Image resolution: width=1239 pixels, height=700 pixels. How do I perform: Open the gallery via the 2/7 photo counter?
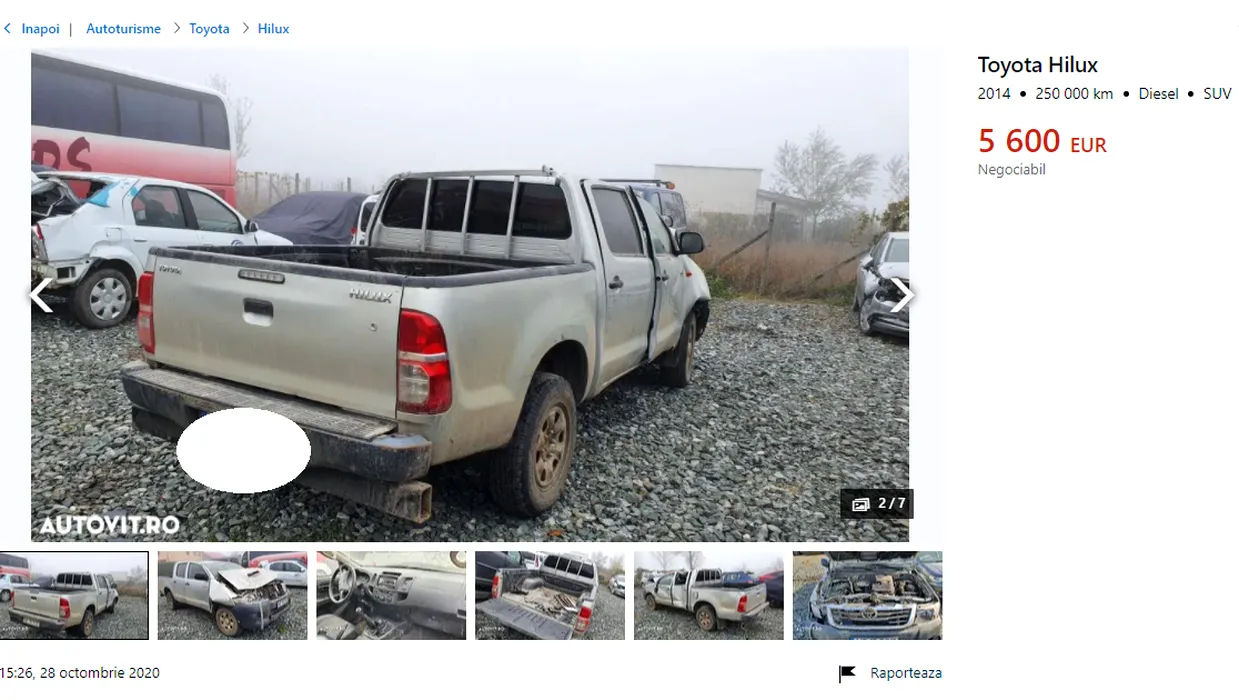878,504
